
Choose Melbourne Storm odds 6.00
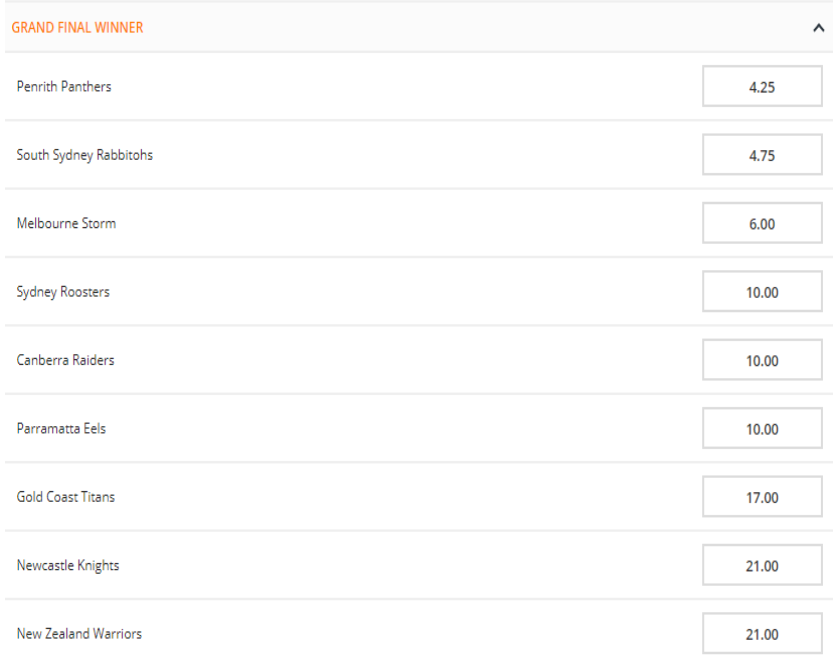762,224
